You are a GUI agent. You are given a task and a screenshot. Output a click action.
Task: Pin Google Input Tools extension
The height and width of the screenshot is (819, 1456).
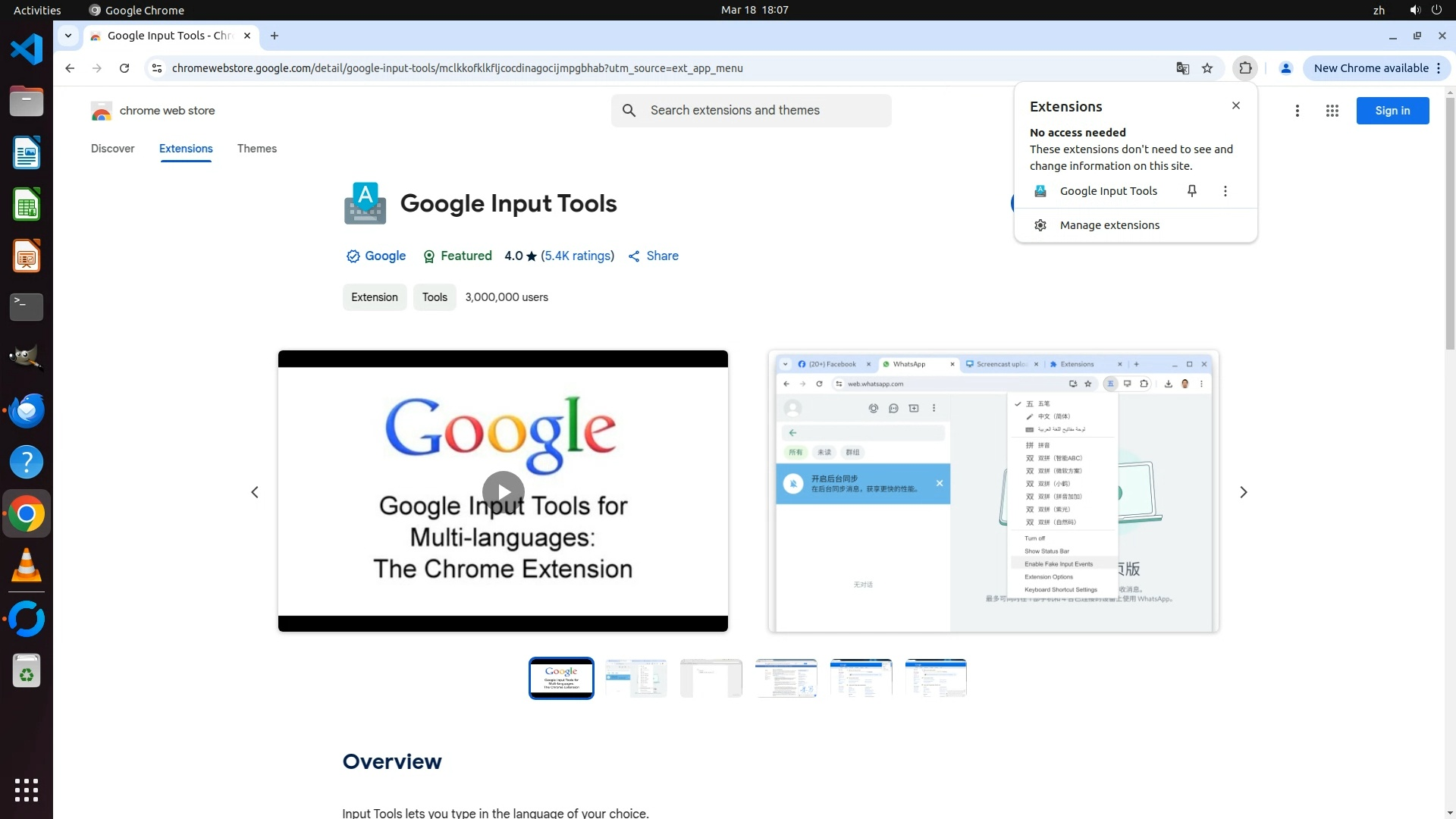[x=1191, y=191]
